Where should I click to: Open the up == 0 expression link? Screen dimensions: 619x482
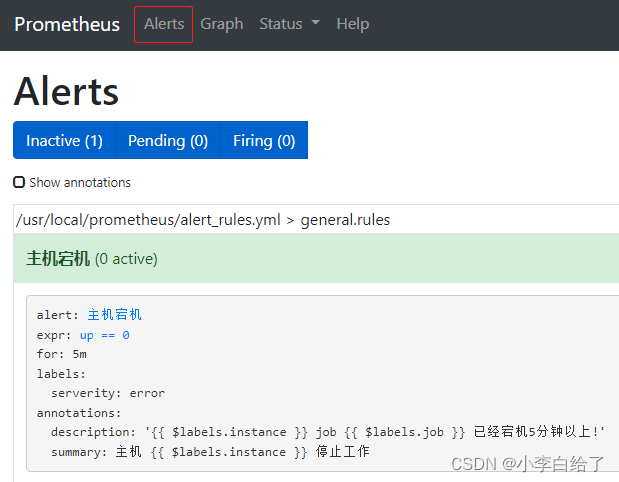click(105, 335)
